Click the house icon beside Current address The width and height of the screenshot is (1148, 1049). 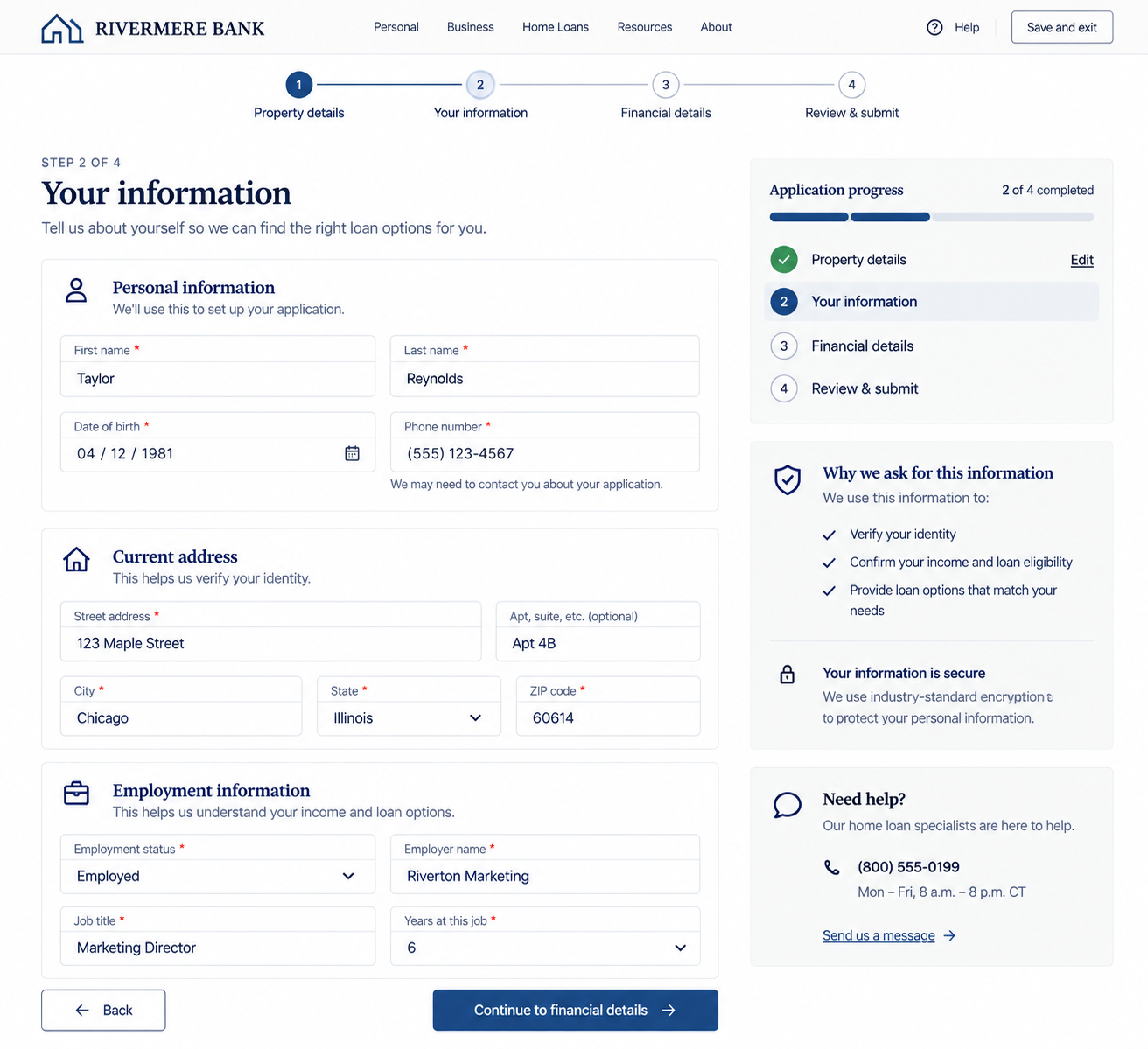point(77,559)
